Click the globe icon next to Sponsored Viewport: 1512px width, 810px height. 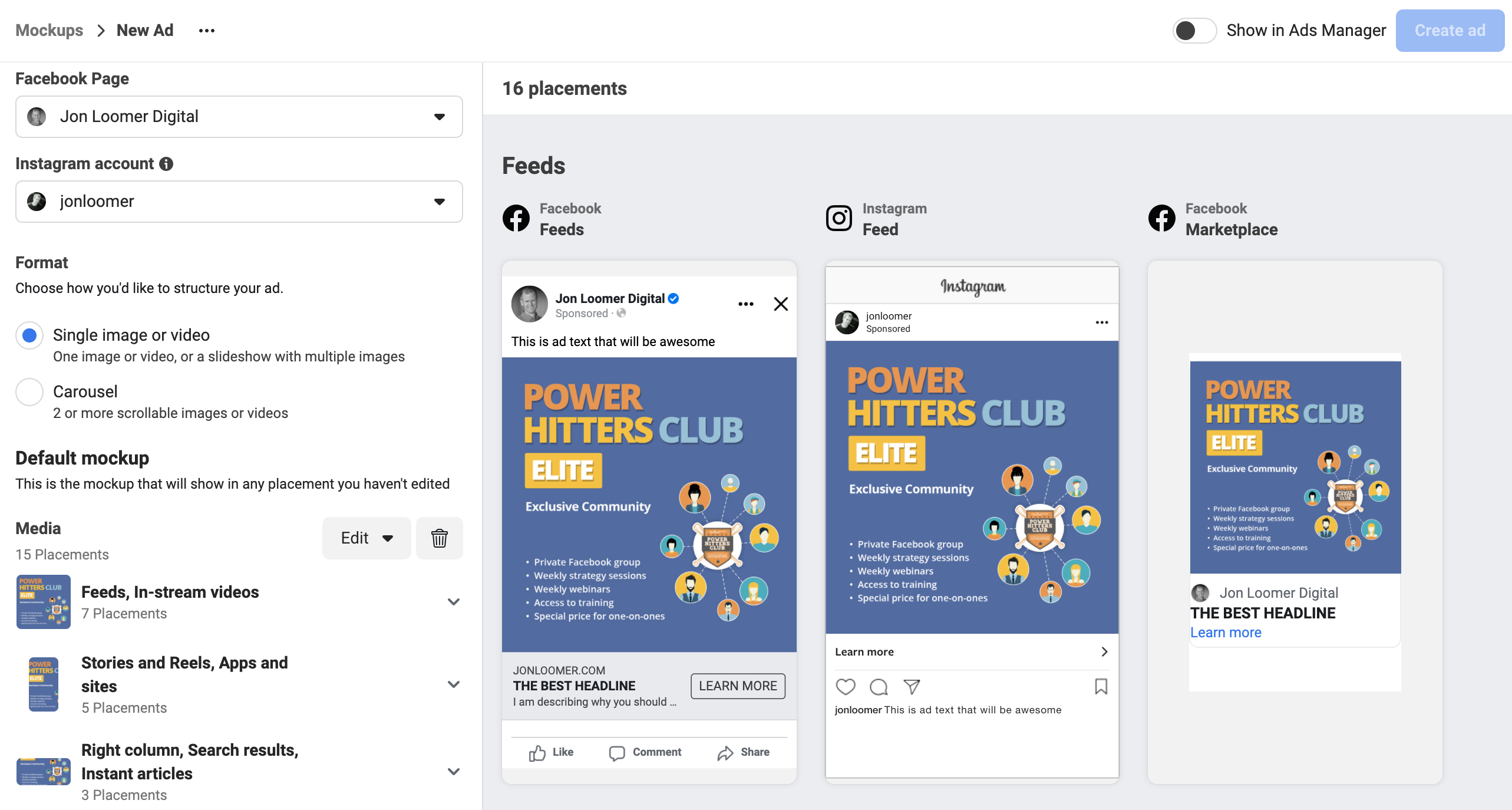tap(621, 314)
